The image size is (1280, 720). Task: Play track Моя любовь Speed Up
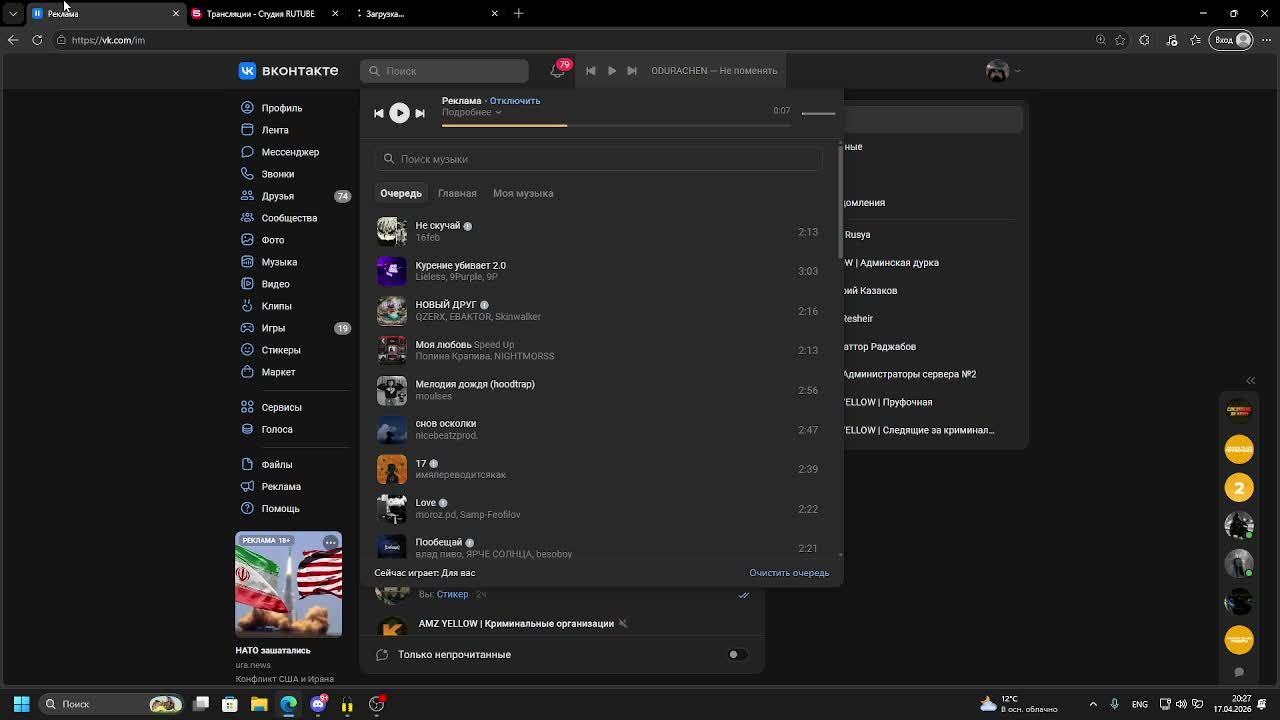click(598, 350)
